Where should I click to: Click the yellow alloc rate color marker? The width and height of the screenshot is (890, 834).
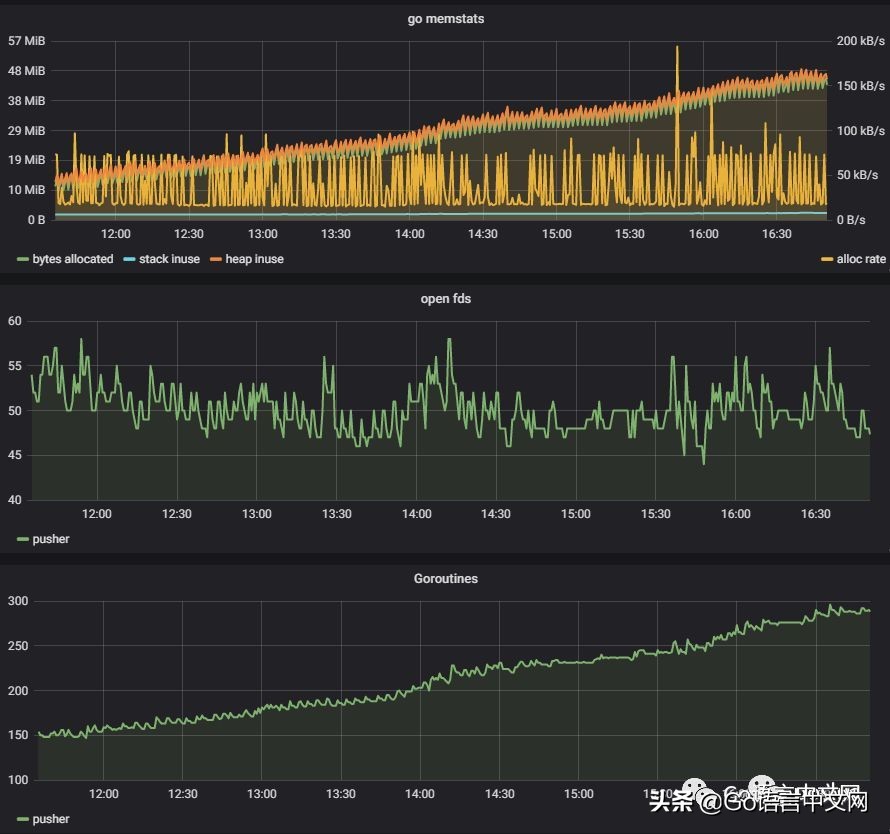827,259
